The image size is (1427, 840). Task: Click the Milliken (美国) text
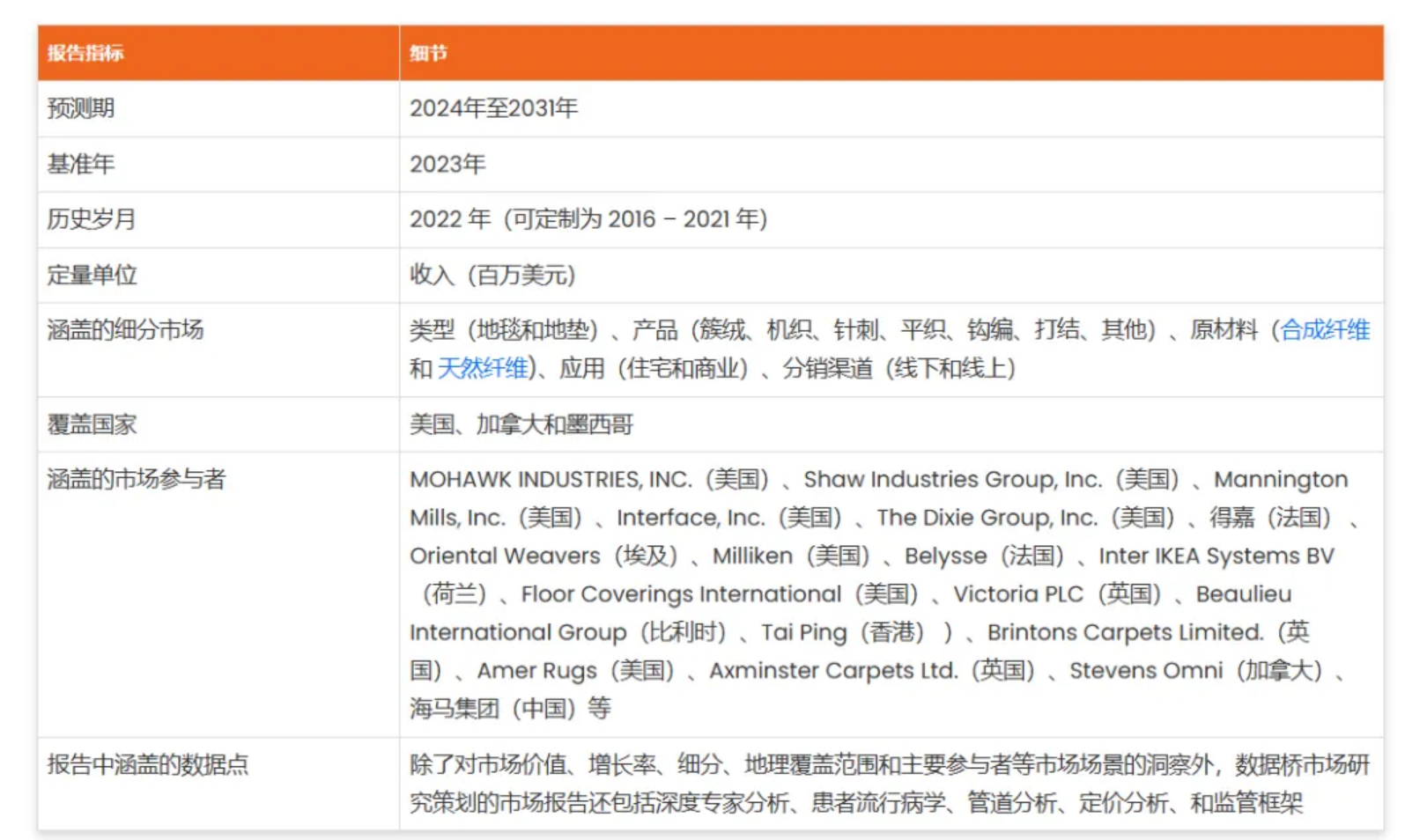click(x=792, y=556)
